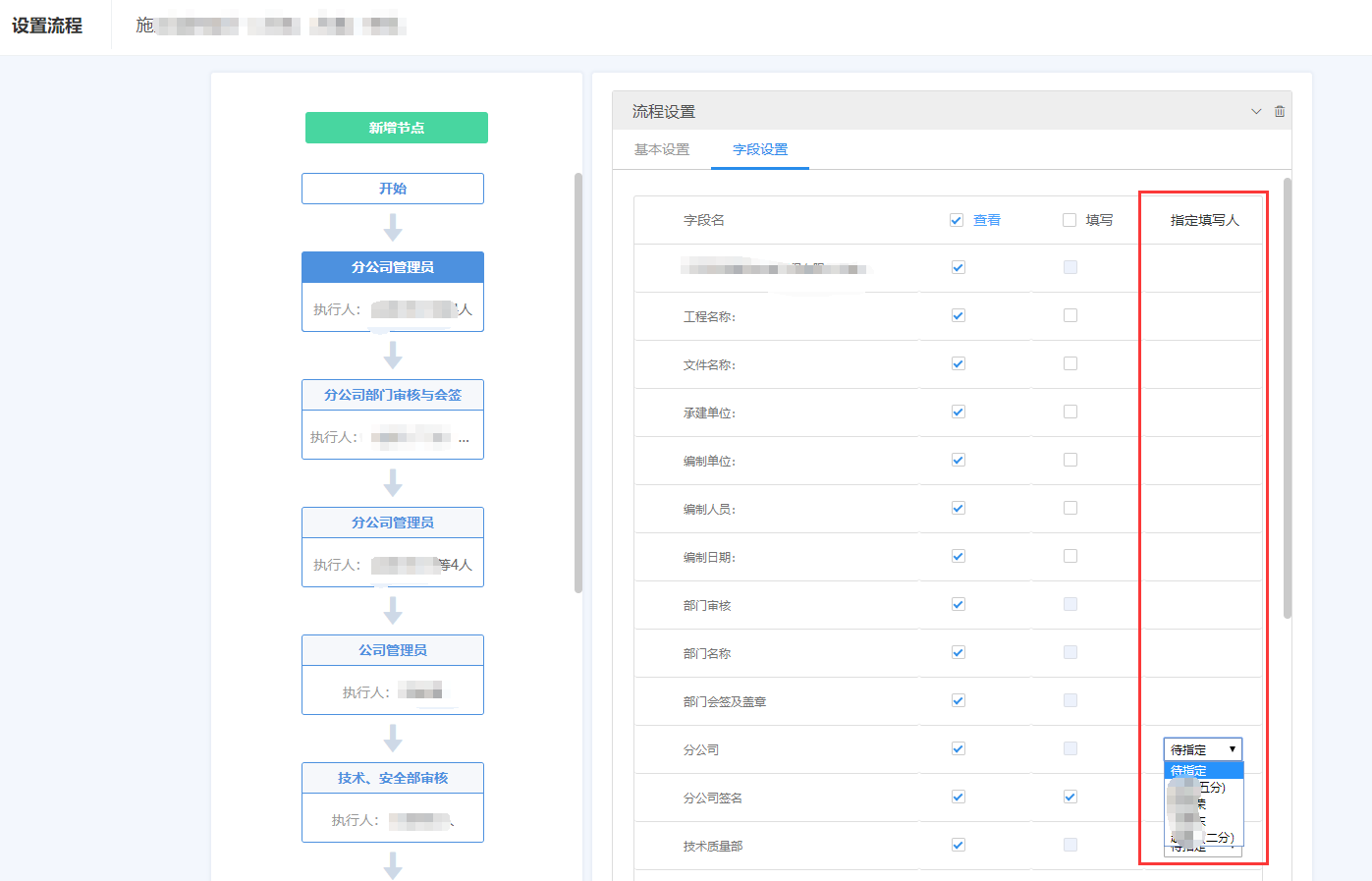Select the 字段设置 tab
Screen dimensions: 1372x881
tap(759, 151)
